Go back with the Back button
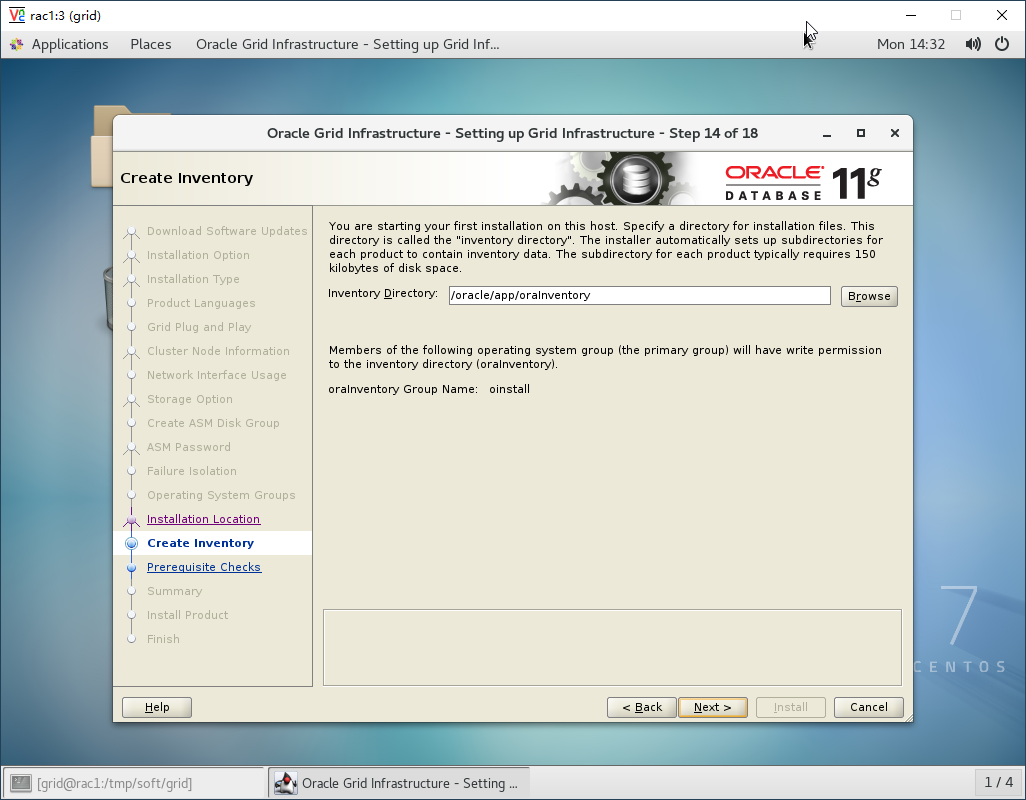This screenshot has height=800, width=1026. coord(641,707)
